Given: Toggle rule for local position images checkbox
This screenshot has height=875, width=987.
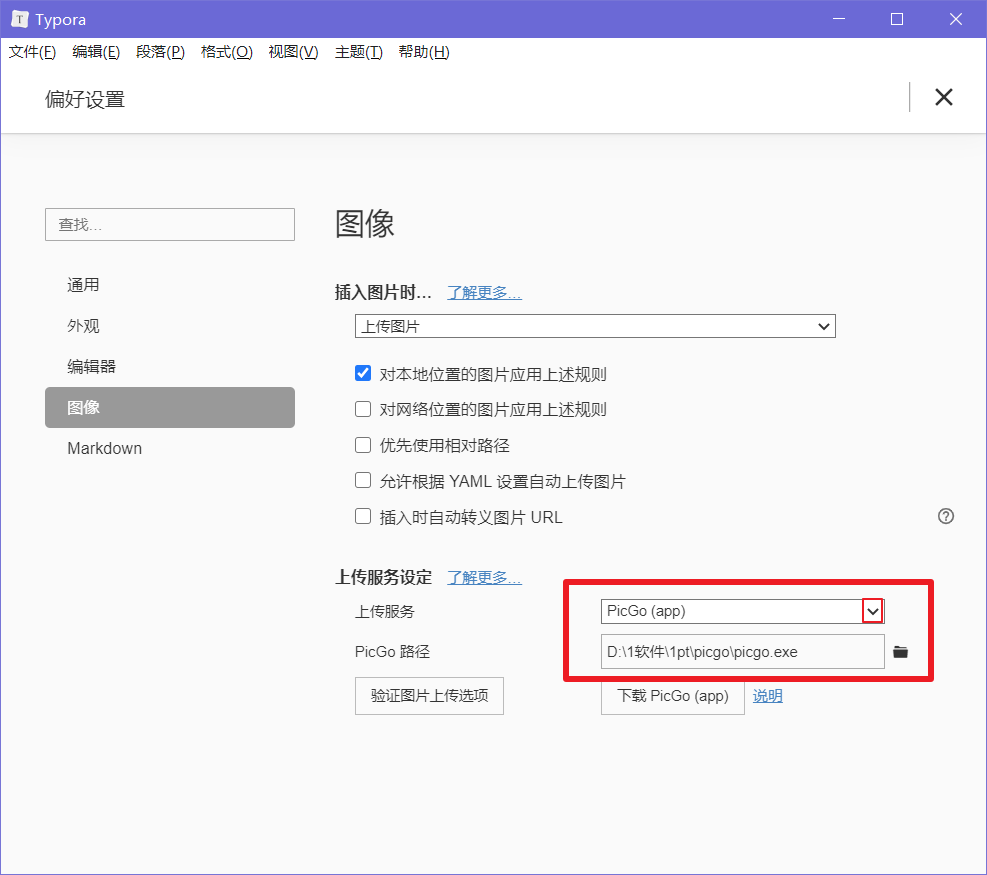Looking at the screenshot, I should pyautogui.click(x=363, y=373).
